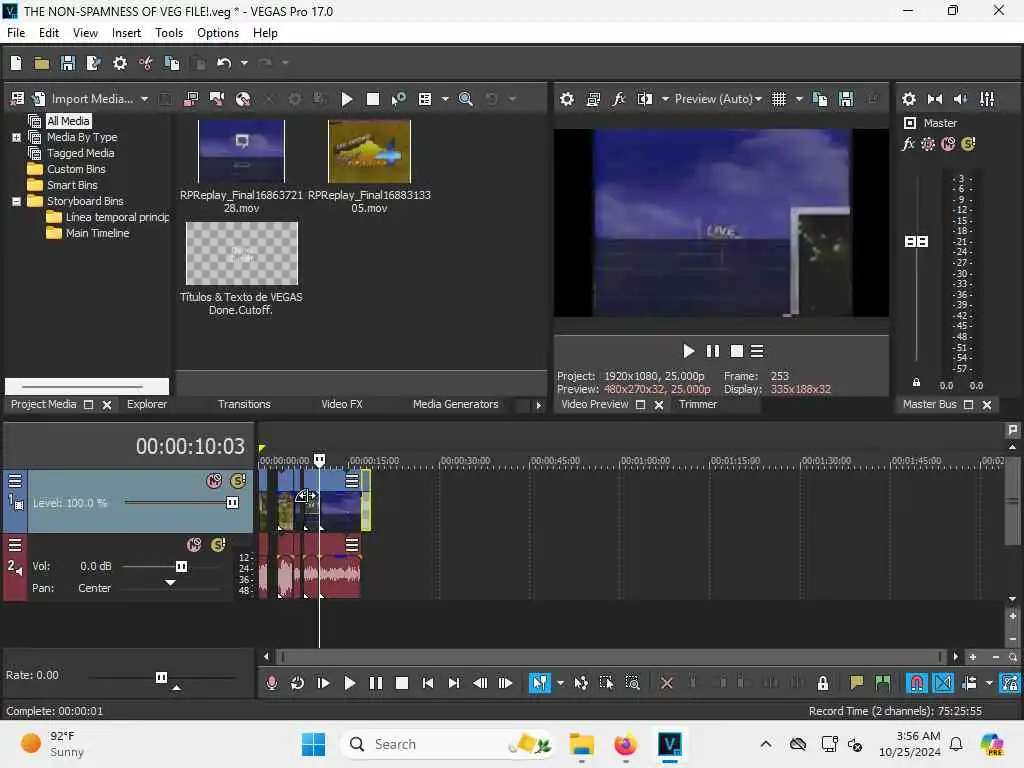This screenshot has height=768, width=1024.
Task: Click Master Bus lock fader channels icon
Action: click(x=916, y=383)
